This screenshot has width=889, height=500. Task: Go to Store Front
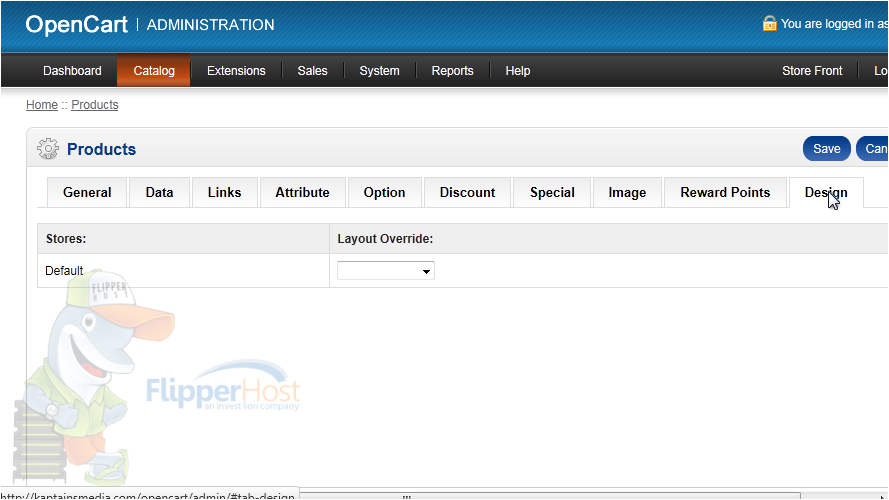(812, 71)
